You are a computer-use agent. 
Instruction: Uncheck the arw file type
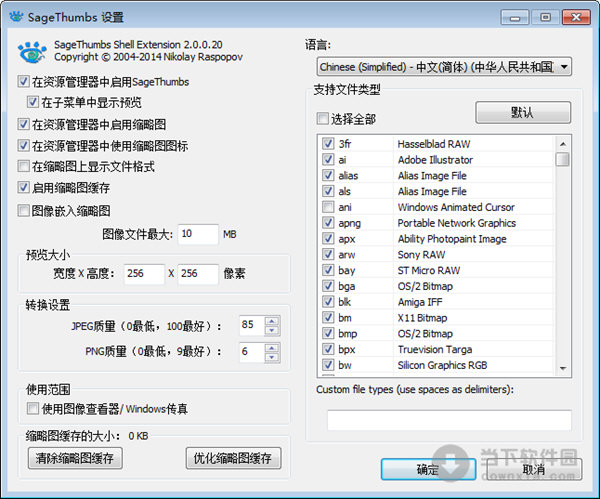[328, 254]
